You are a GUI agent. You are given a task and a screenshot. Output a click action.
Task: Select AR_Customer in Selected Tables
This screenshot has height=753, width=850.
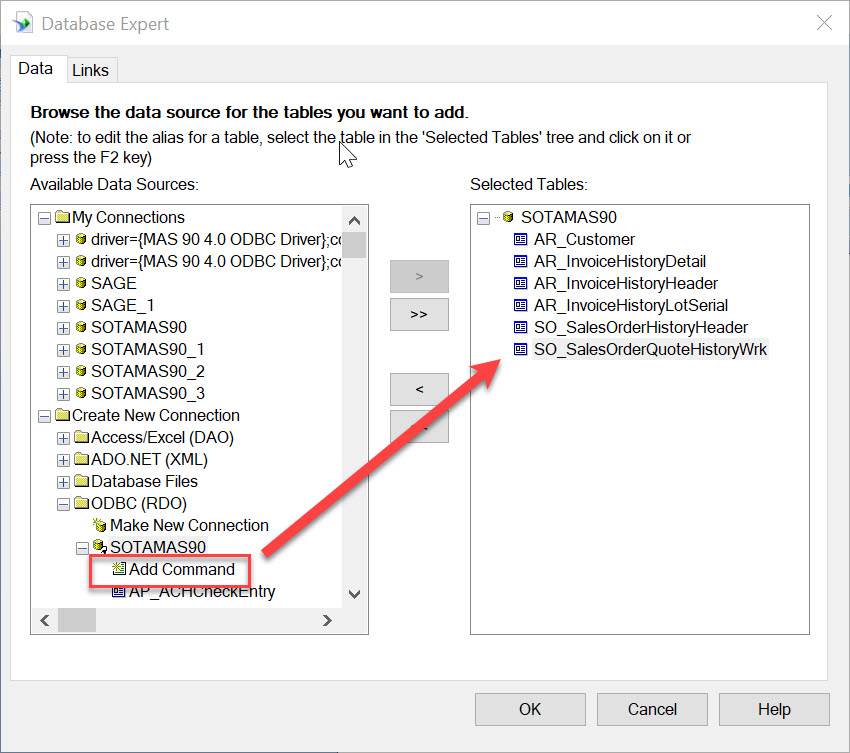click(x=584, y=239)
